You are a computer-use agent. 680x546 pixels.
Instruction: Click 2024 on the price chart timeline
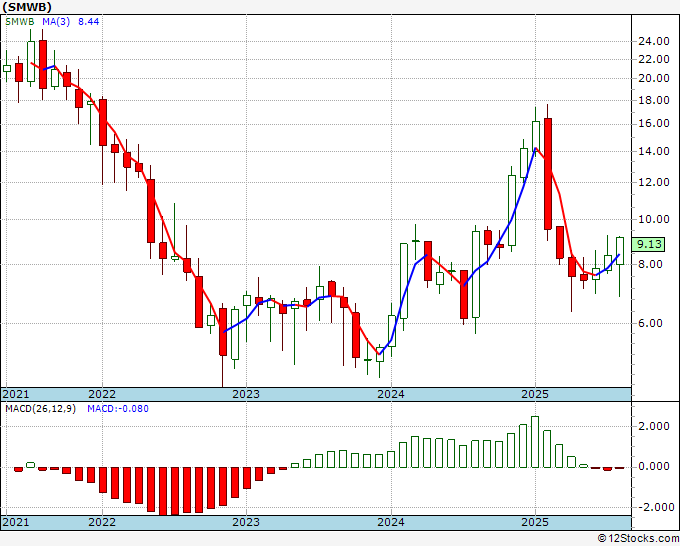click(x=391, y=394)
